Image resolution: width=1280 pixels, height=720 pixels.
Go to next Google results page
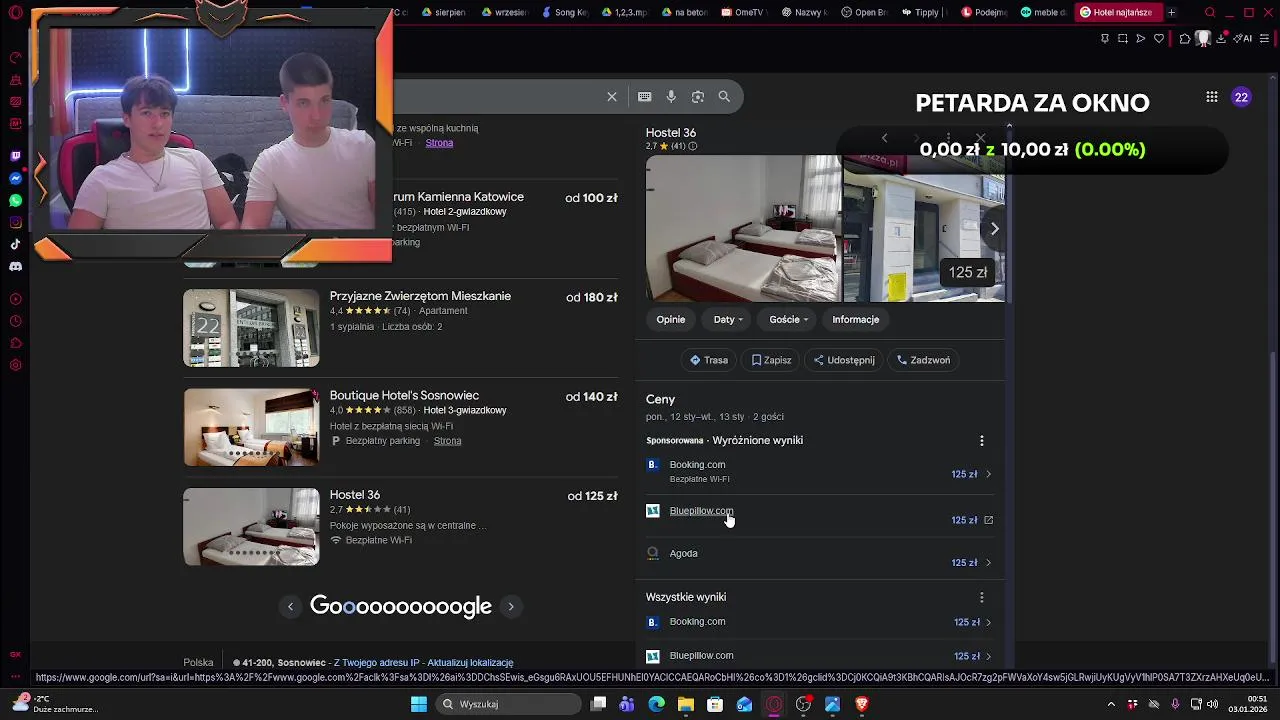pos(511,606)
